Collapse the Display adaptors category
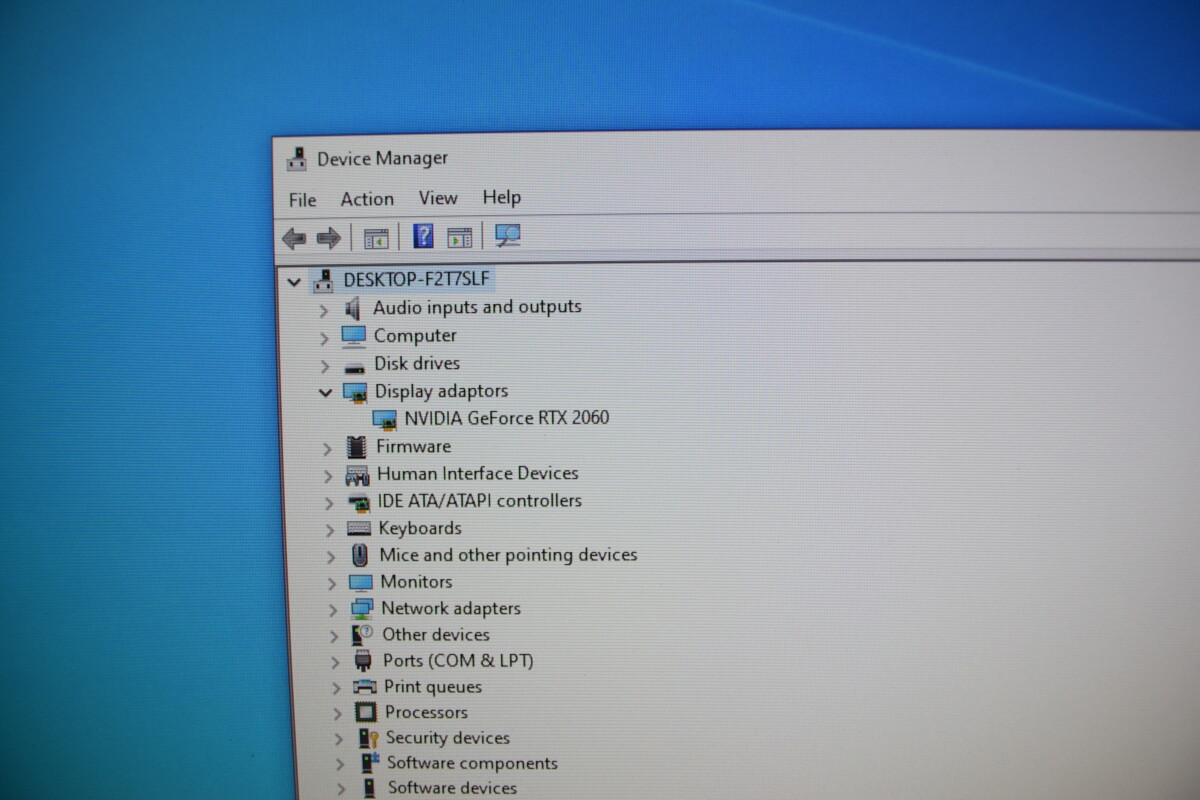 (x=325, y=393)
